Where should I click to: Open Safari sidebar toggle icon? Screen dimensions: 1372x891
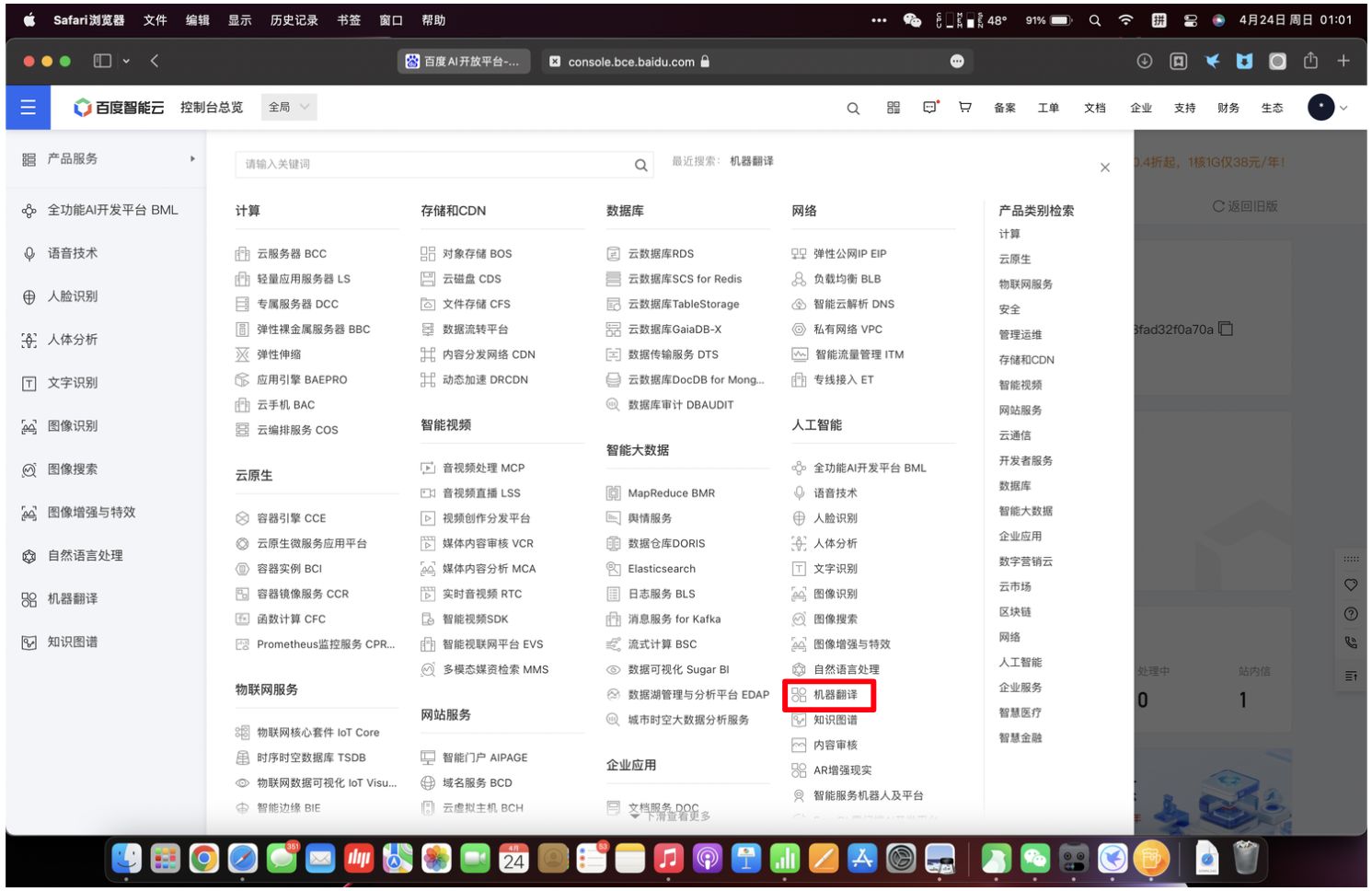tap(102, 61)
